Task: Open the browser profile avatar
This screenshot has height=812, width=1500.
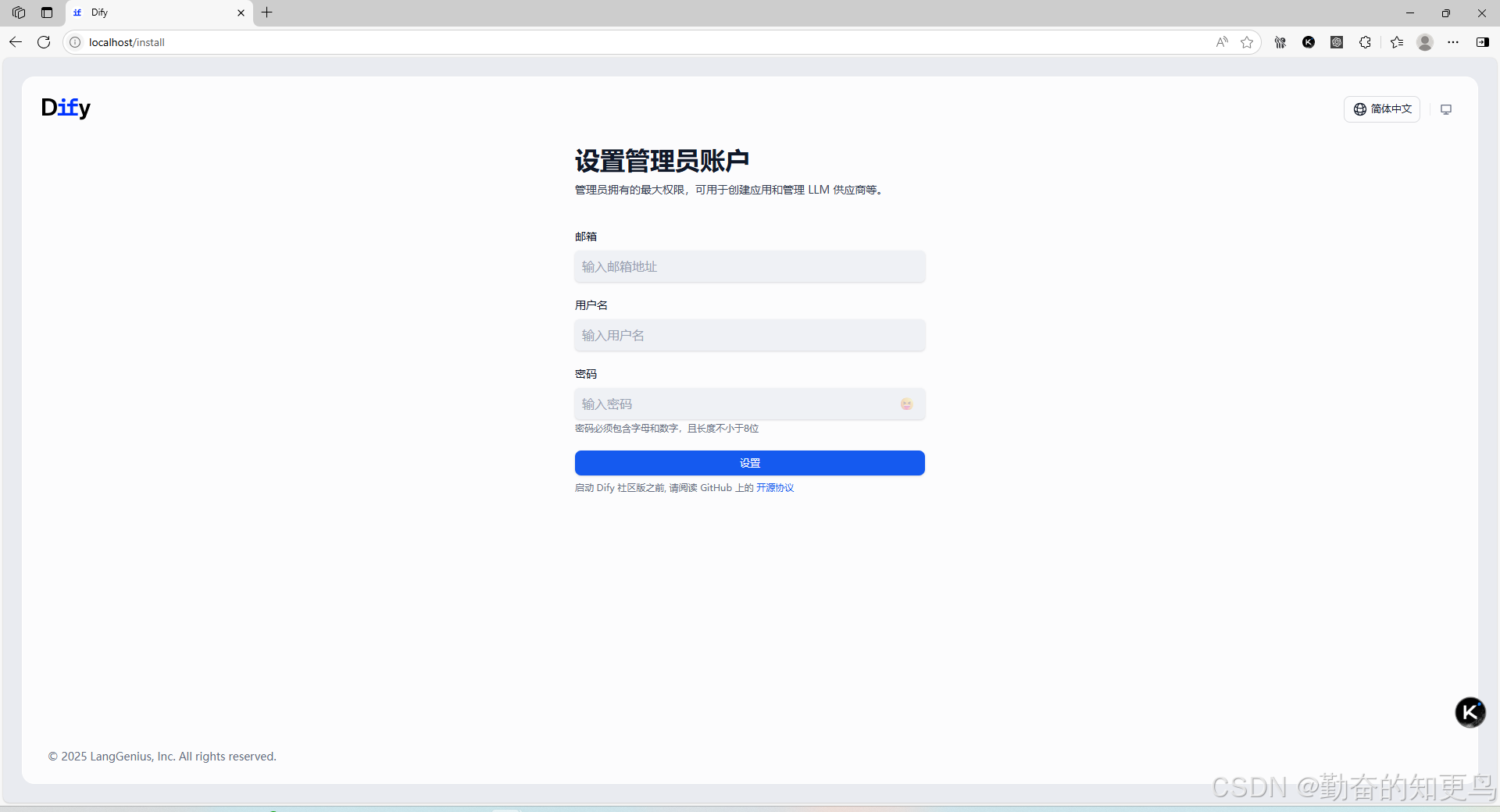Action: point(1425,42)
